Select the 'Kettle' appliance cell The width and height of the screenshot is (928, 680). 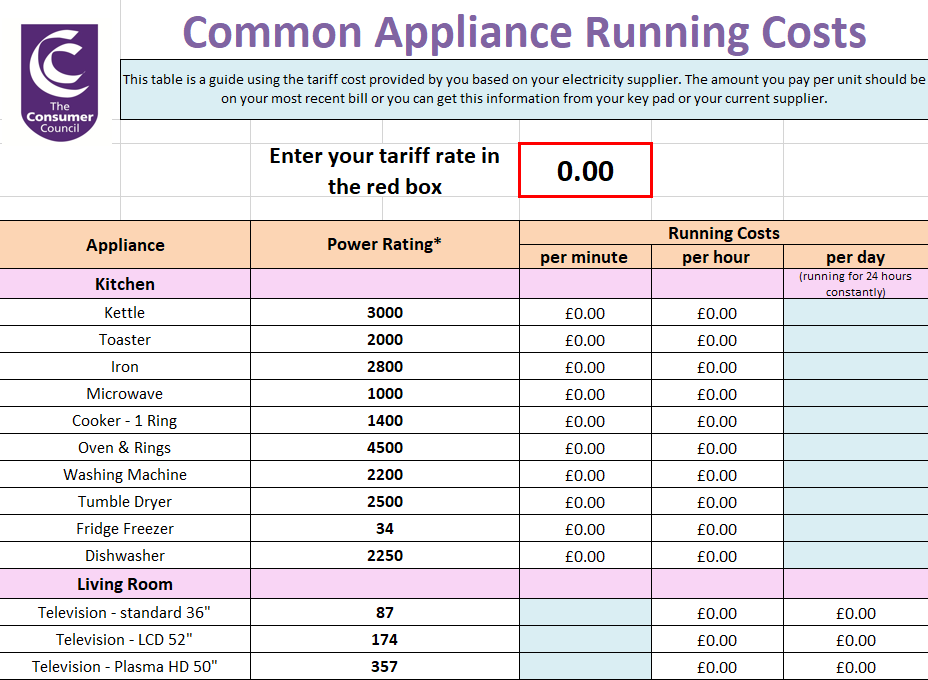click(x=125, y=312)
